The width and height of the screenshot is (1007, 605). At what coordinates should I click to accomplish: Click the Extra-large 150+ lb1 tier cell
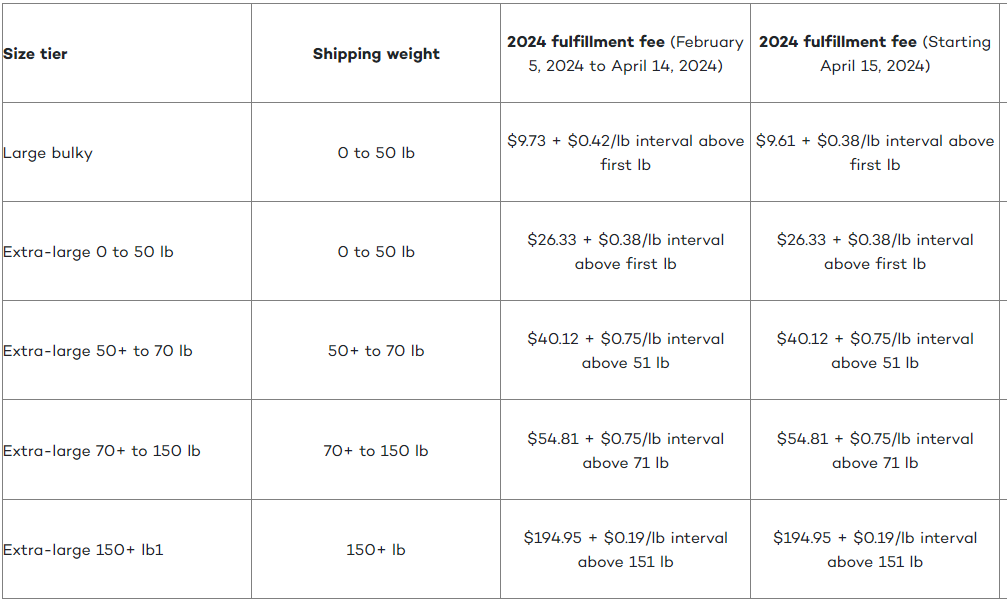click(x=127, y=549)
